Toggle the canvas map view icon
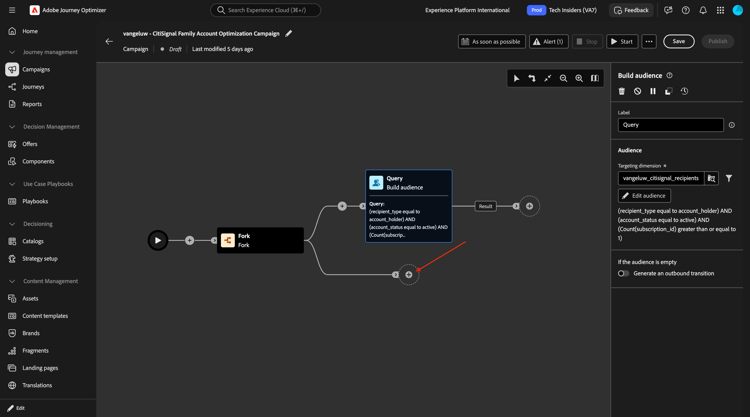The image size is (750, 417). 595,78
